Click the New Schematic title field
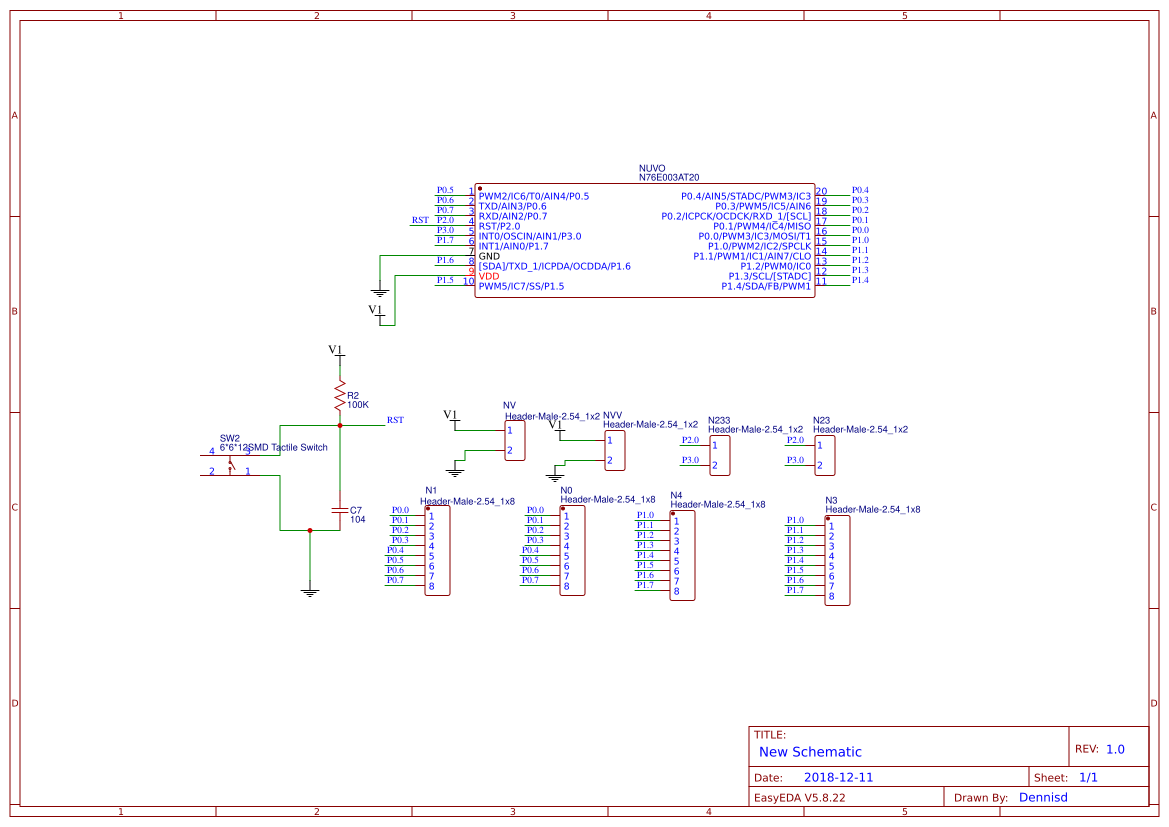The image size is (1169, 827). coord(810,752)
